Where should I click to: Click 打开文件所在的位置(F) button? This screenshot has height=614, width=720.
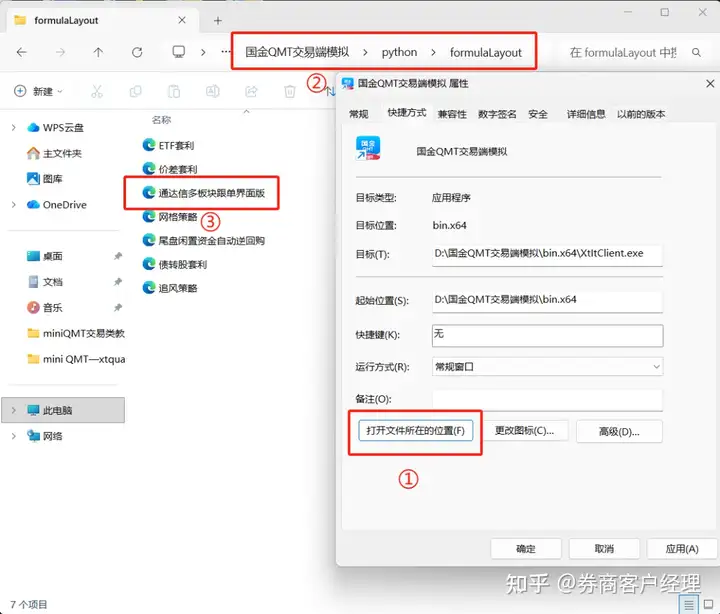coord(416,431)
